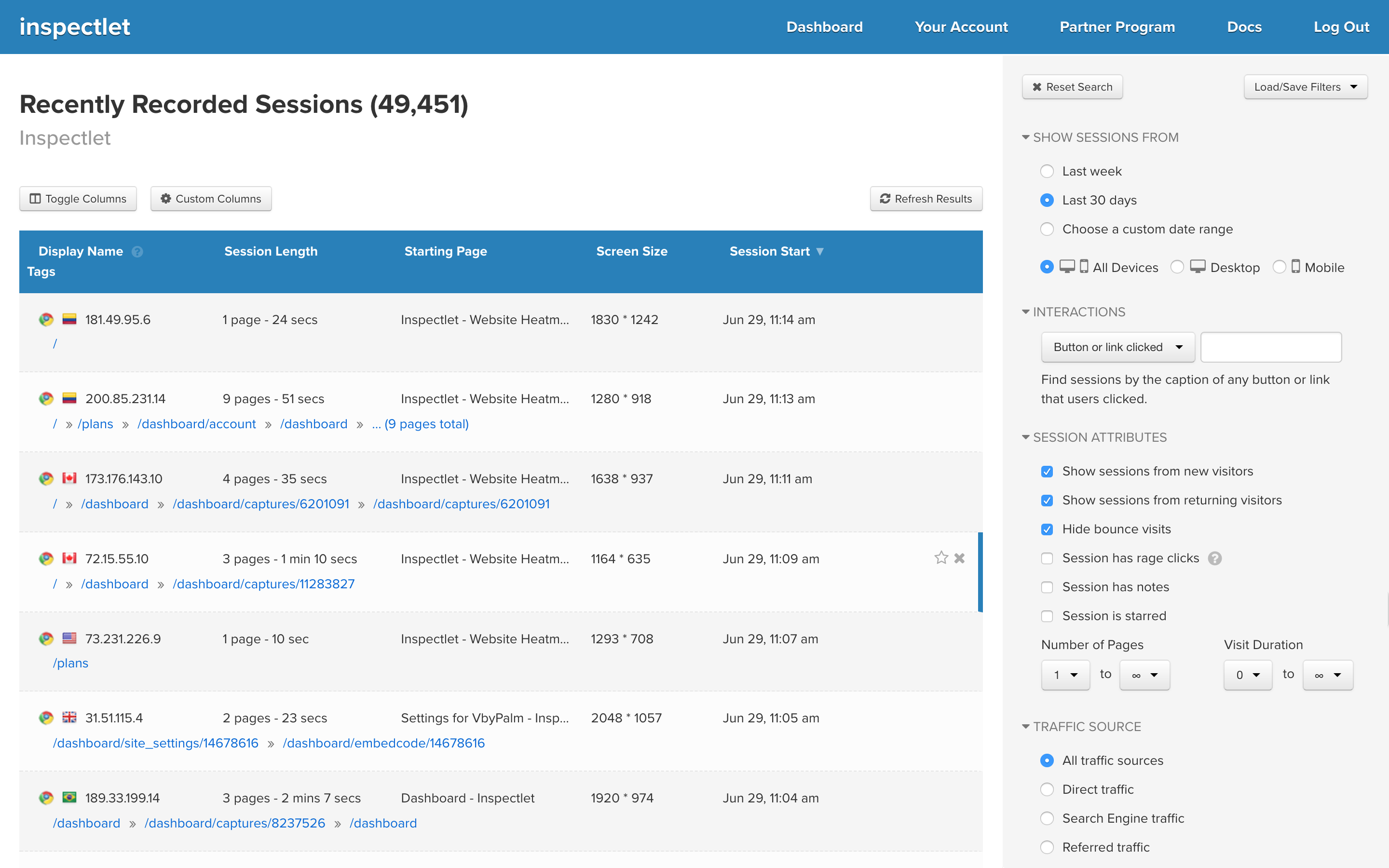This screenshot has height=868, width=1389.
Task: Click Chrome icon for 73.231.226.9
Action: point(46,639)
